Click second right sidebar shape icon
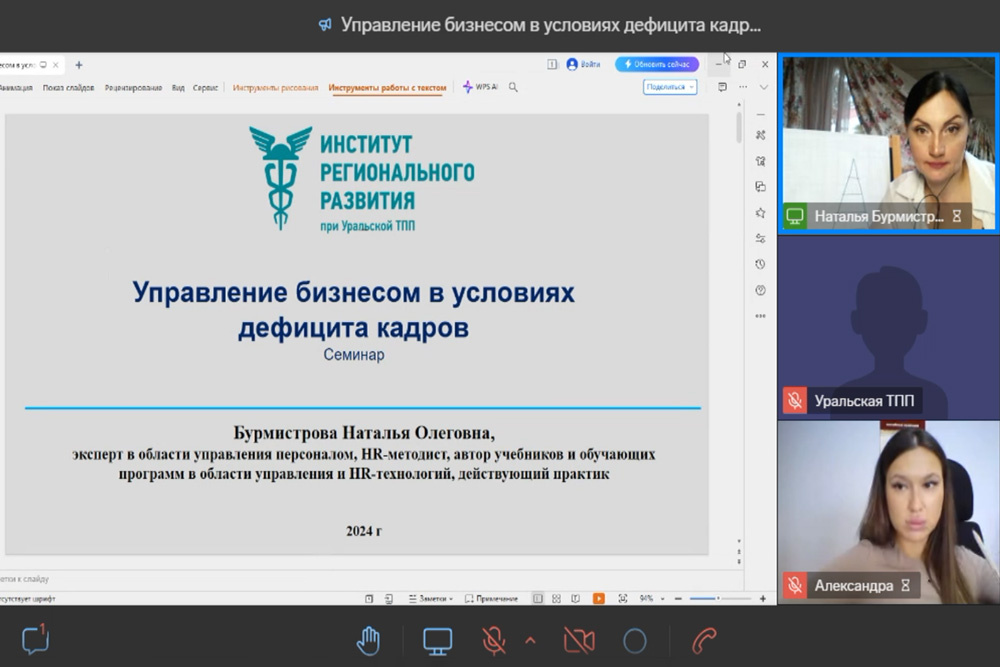 point(760,161)
